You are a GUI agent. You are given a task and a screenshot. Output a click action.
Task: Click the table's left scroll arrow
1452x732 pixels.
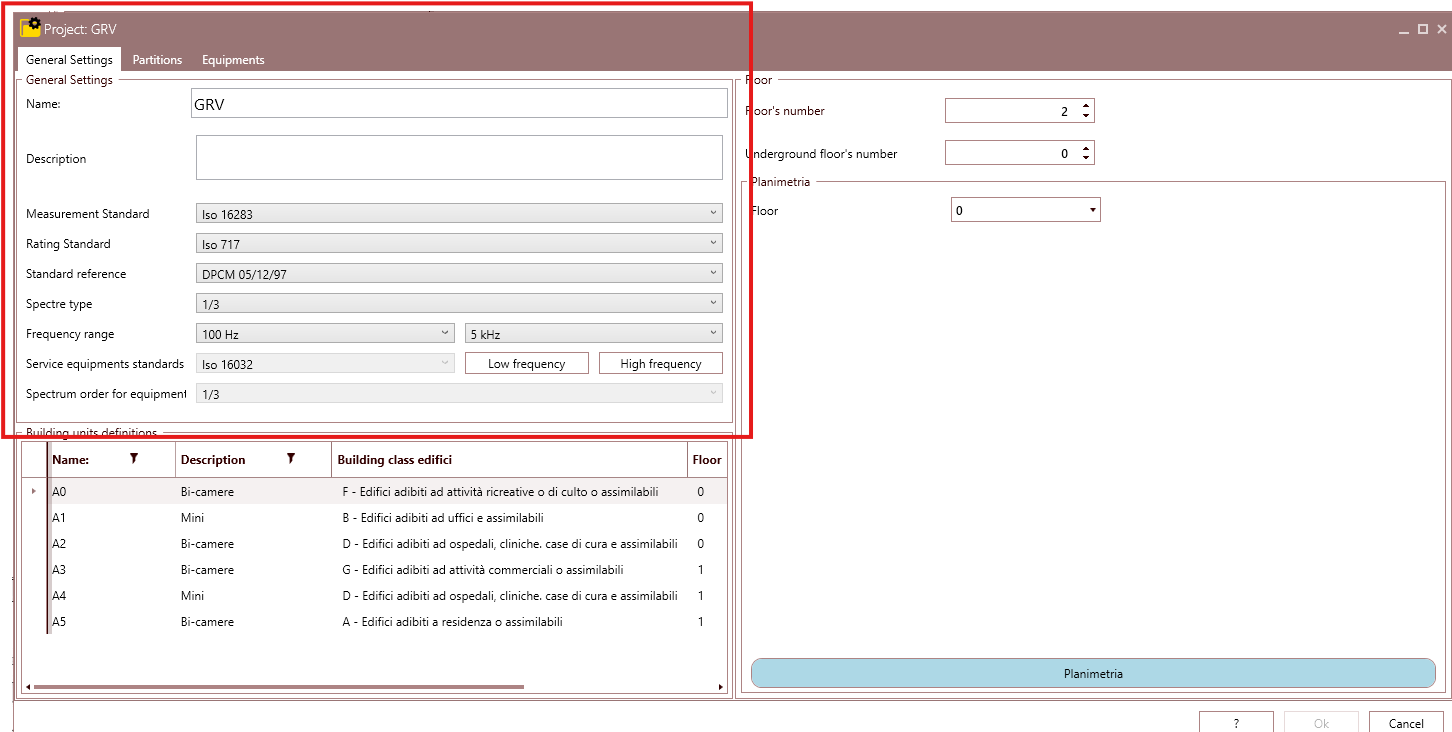pos(27,687)
